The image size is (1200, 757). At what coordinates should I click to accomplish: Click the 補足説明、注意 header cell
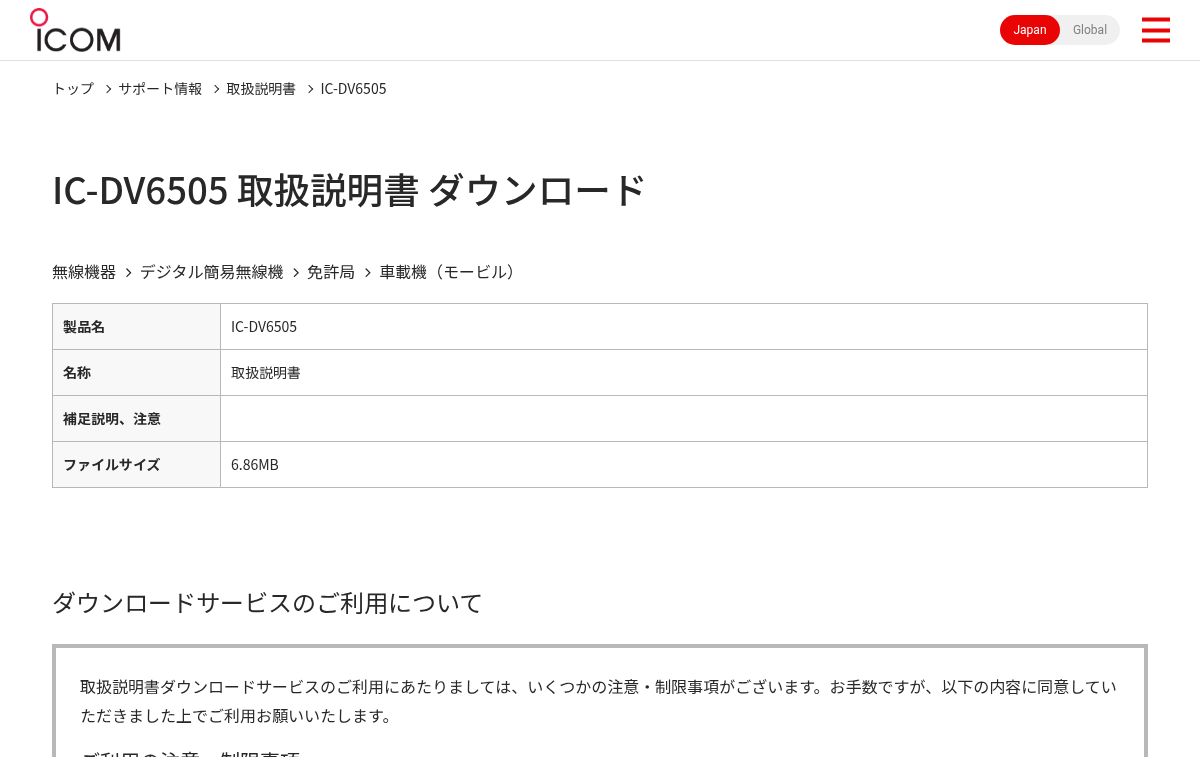[136, 419]
